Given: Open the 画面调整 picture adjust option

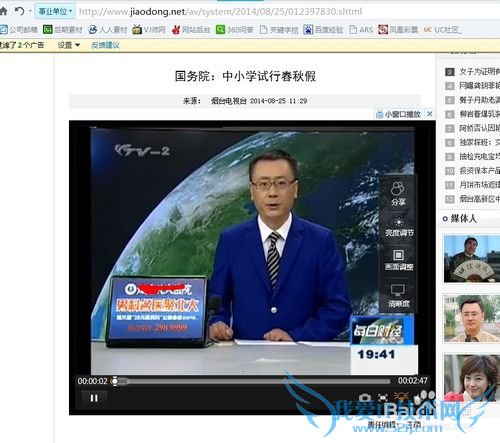Looking at the screenshot, I should pyautogui.click(x=399, y=260).
